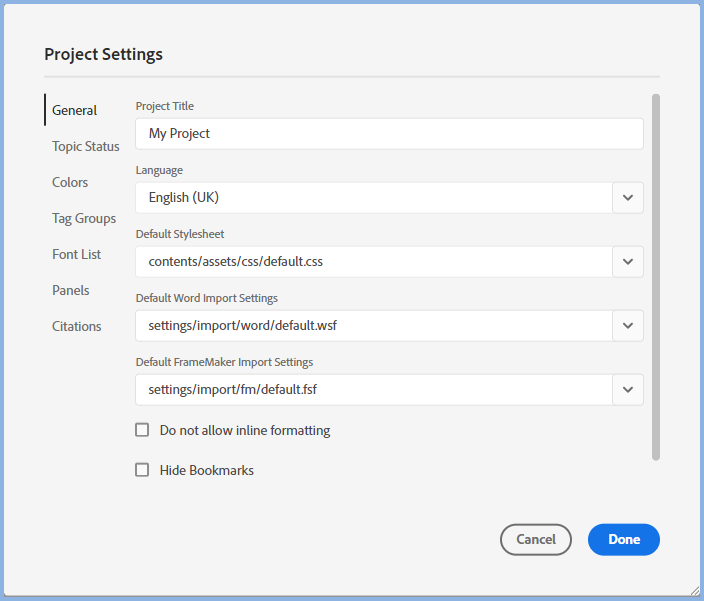Tick the Hide Bookmarks checkbox
This screenshot has width=704, height=601.
(142, 470)
